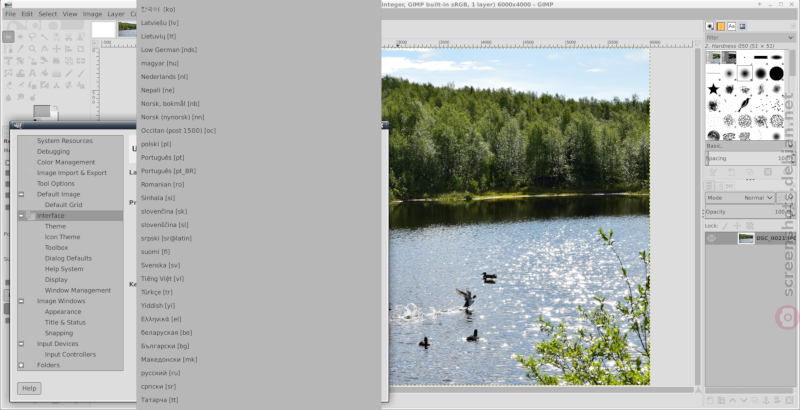Viewport: 800px width, 410px height.
Task: Select the Smudge tool
Action: 20,97
